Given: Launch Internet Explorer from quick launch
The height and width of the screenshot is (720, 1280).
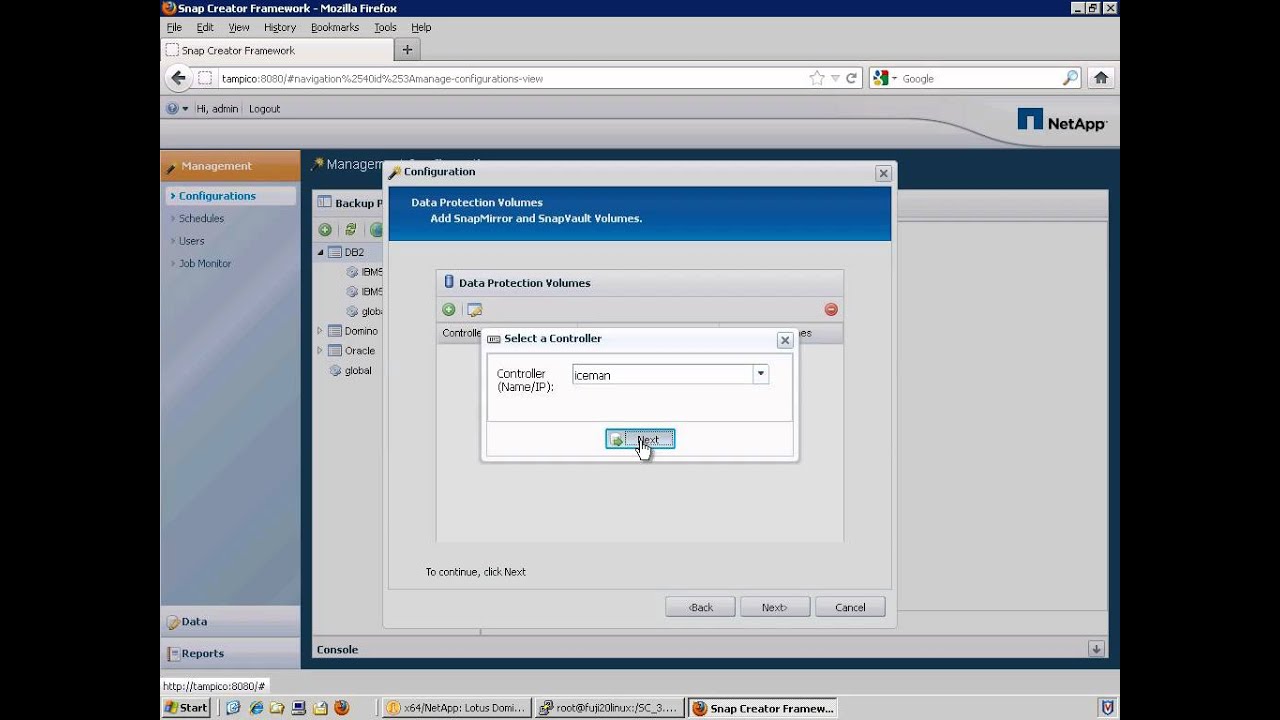Looking at the screenshot, I should tap(255, 708).
